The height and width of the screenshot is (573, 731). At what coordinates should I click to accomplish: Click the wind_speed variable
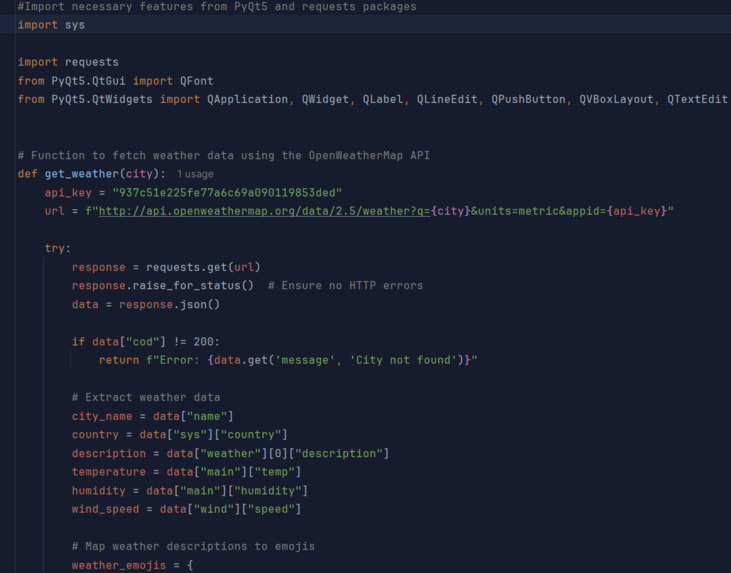[x=105, y=510]
